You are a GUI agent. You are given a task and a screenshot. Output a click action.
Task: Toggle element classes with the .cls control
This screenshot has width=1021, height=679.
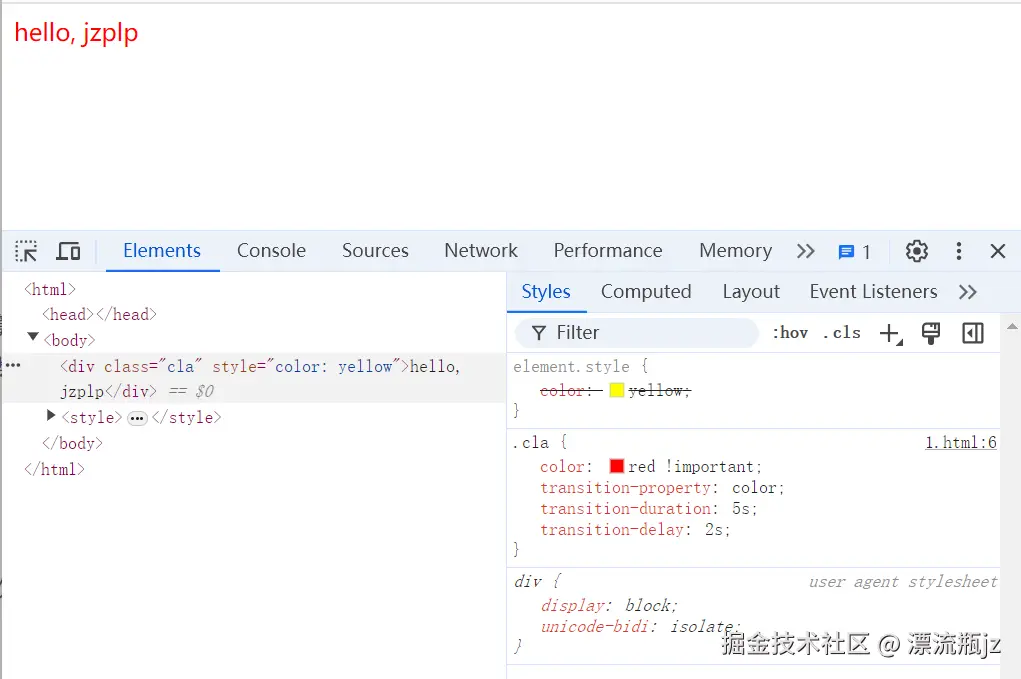(842, 333)
